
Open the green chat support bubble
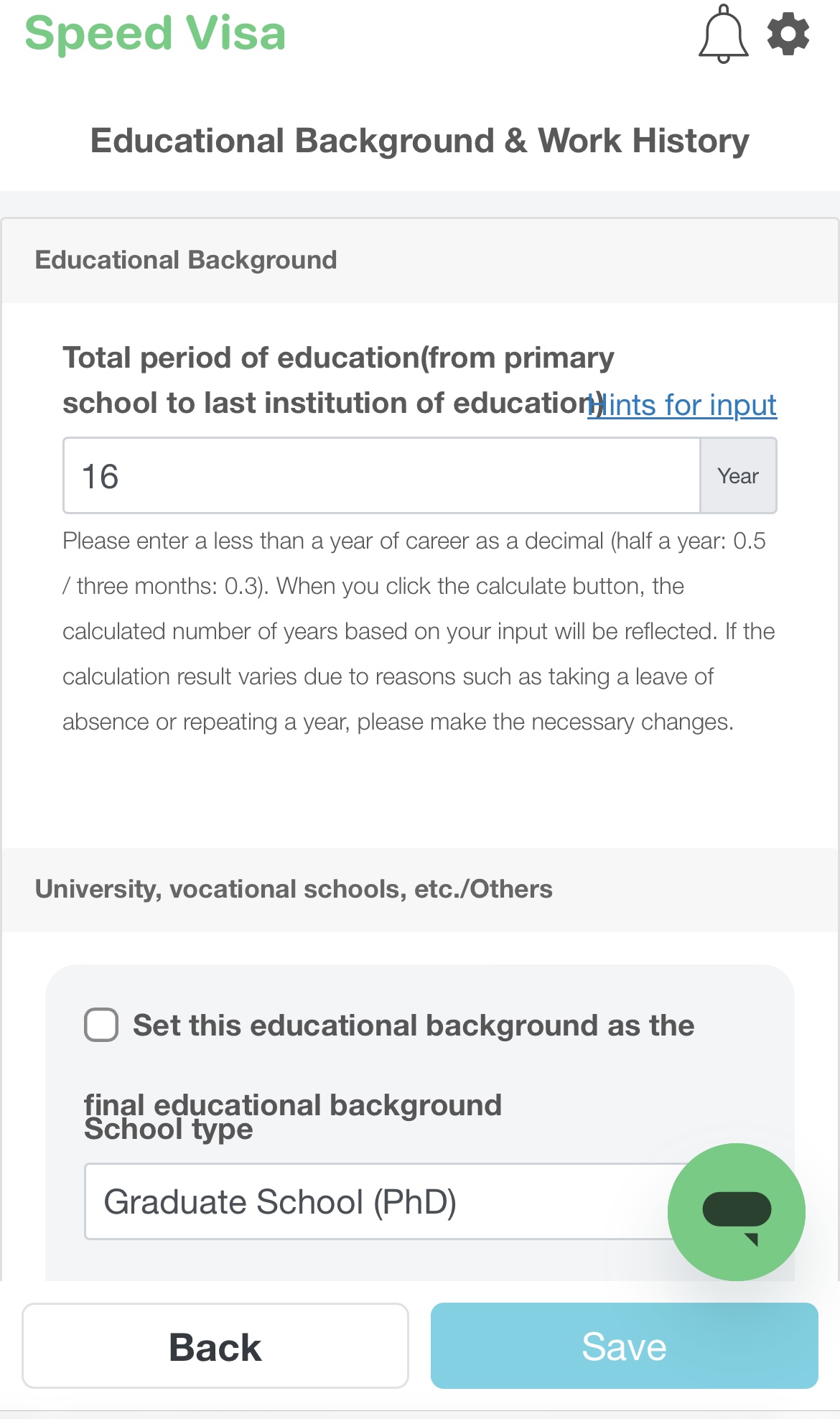(x=736, y=1211)
